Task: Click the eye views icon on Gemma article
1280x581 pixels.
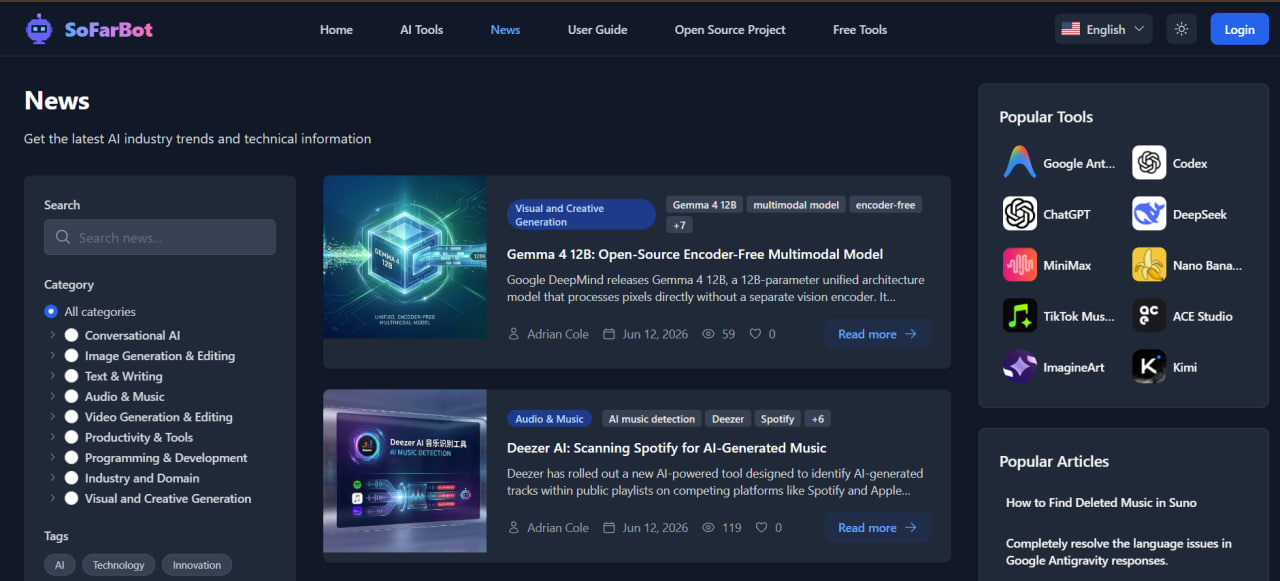Action: coord(708,334)
